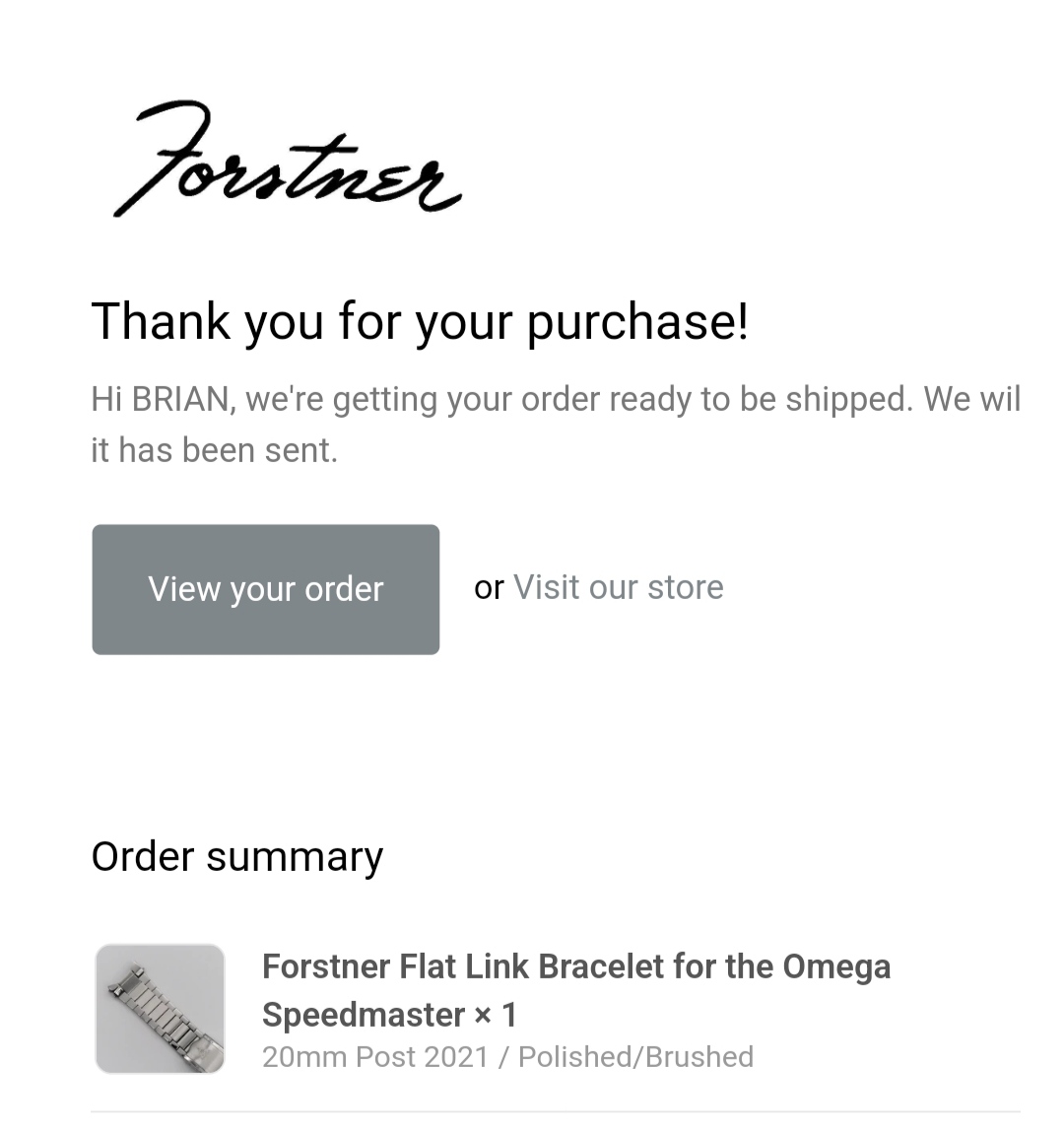Click the × 1 quantity indicator

pyautogui.click(x=496, y=1015)
